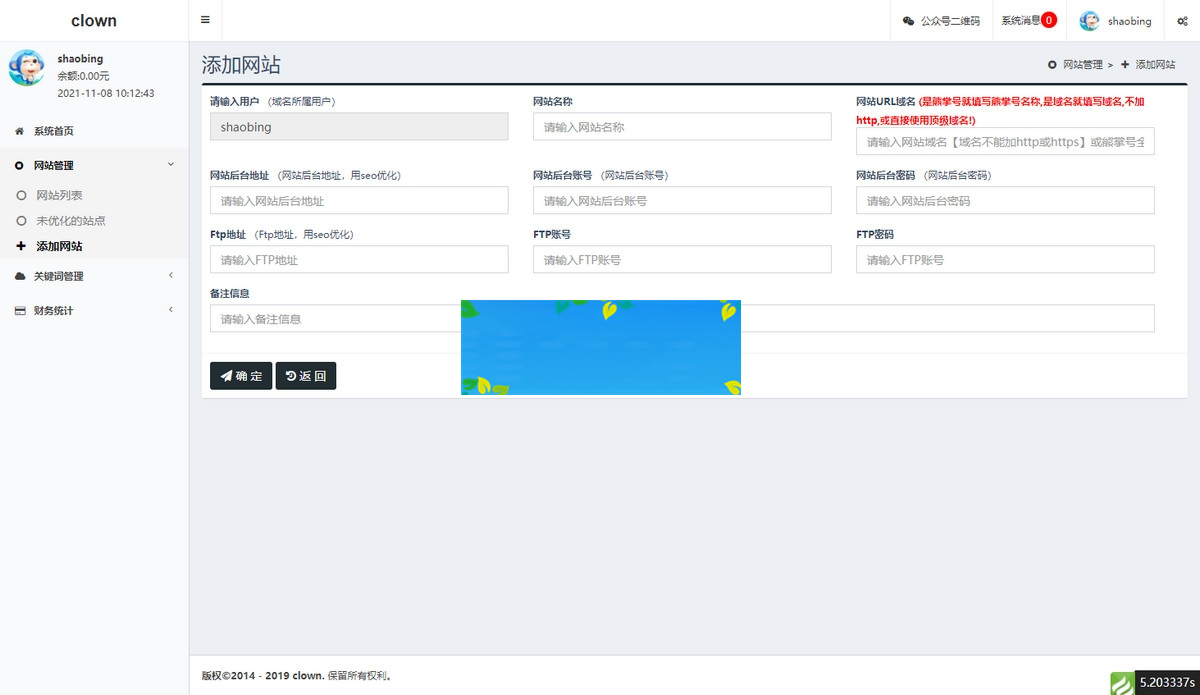This screenshot has width=1200, height=695.
Task: Click the settings gears icon in header
Action: (x=1182, y=21)
